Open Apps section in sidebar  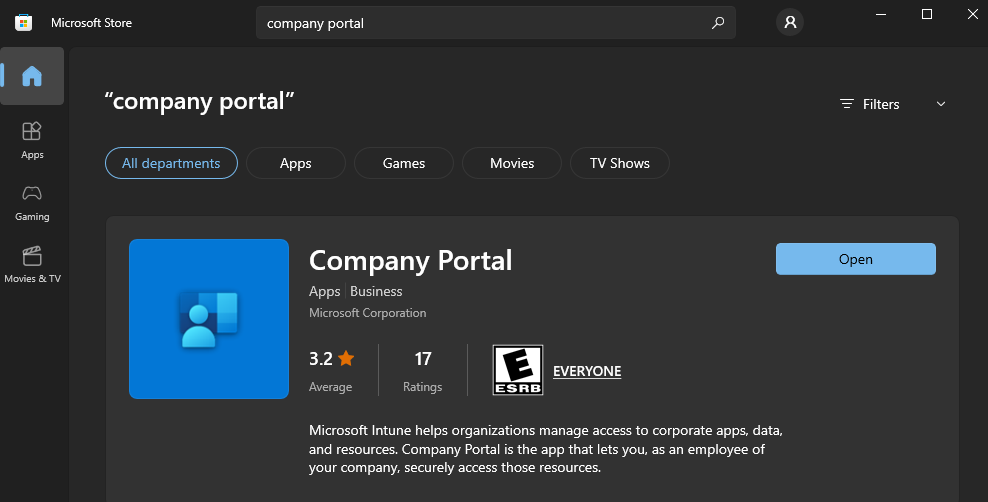pos(32,140)
